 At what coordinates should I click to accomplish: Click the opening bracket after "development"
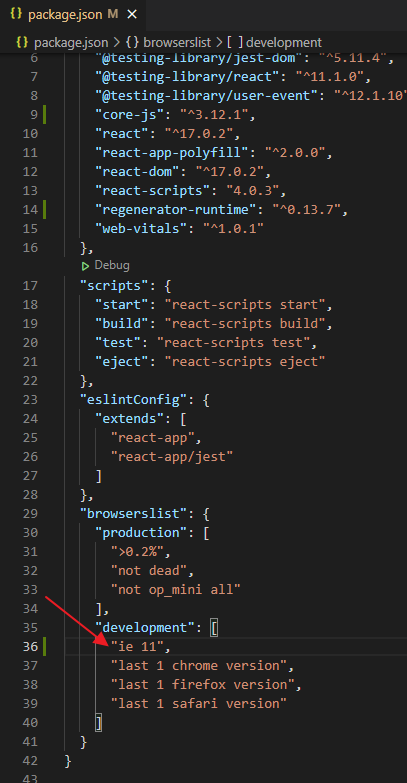tap(214, 628)
